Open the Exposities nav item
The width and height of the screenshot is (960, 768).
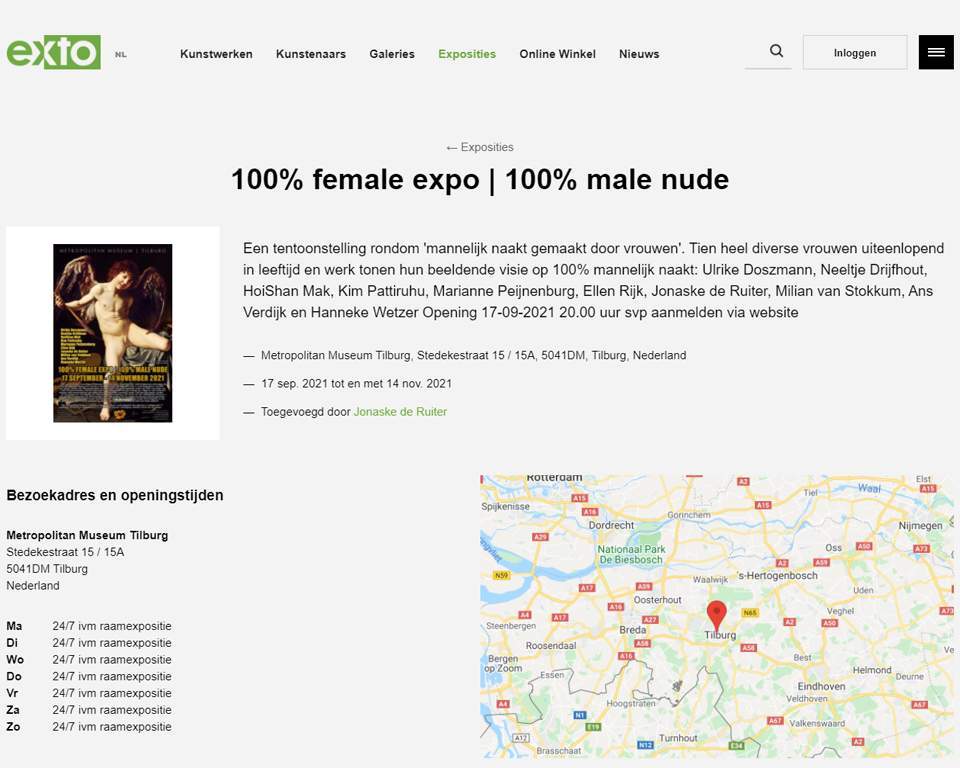(x=467, y=54)
